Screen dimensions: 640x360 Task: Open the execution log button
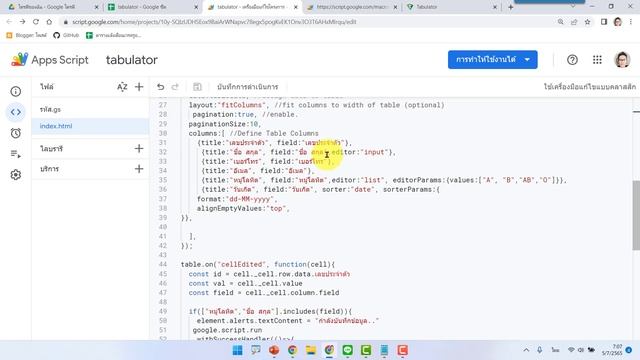[x=247, y=87]
